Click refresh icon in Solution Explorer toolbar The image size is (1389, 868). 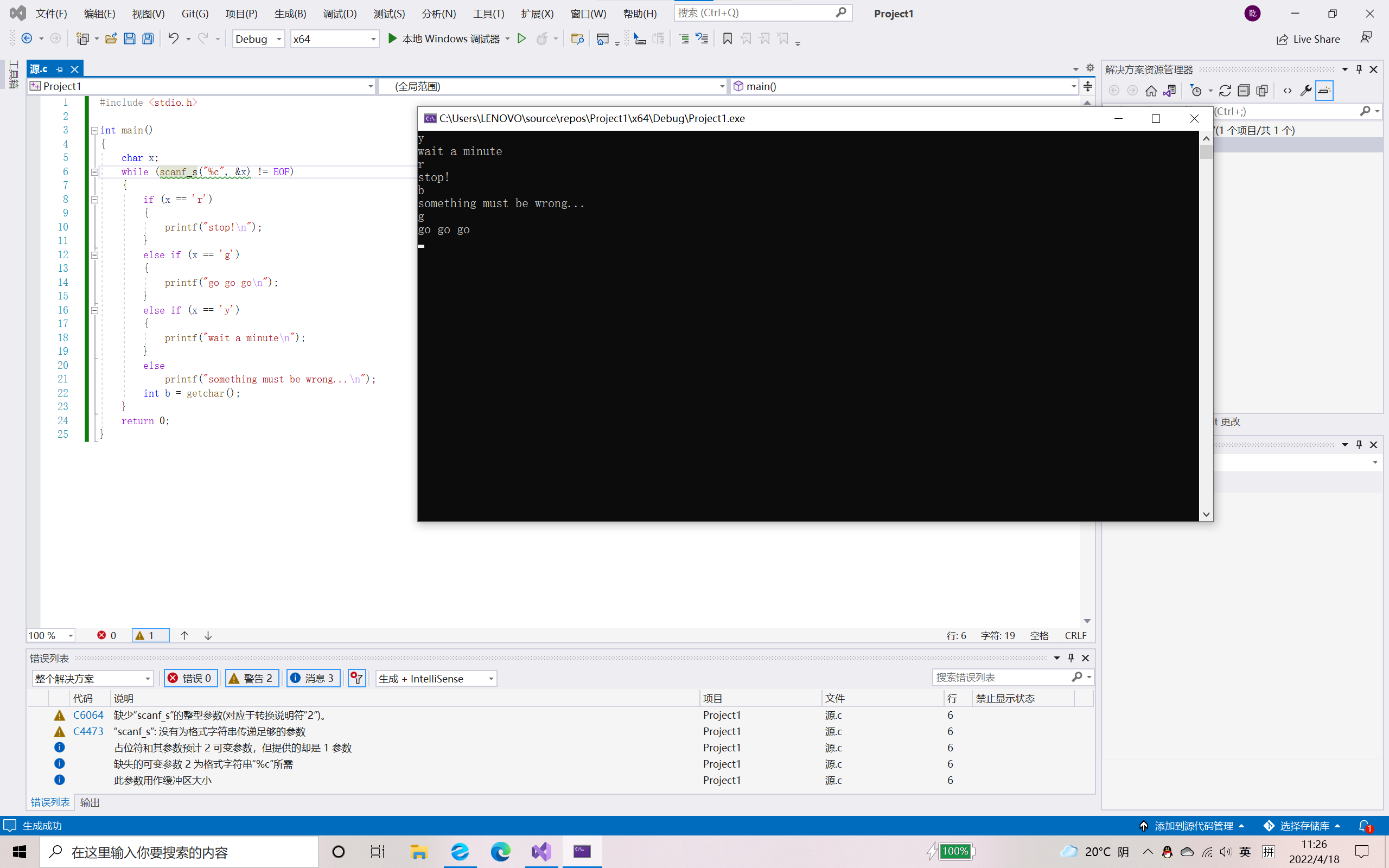[1225, 91]
